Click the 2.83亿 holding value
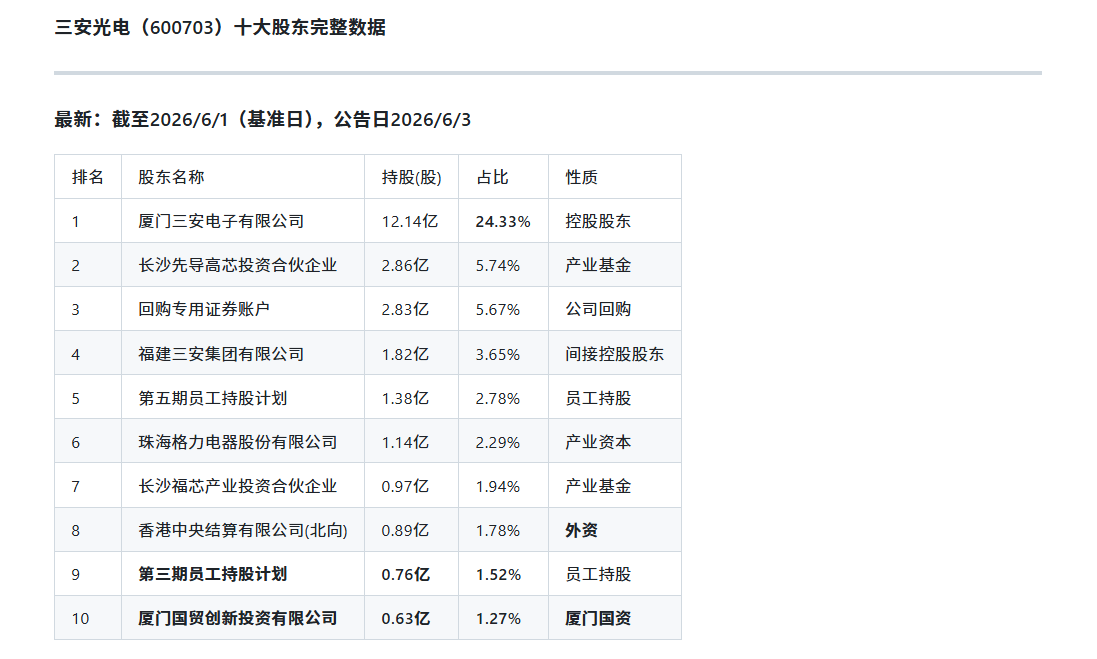1097x659 pixels. [405, 309]
